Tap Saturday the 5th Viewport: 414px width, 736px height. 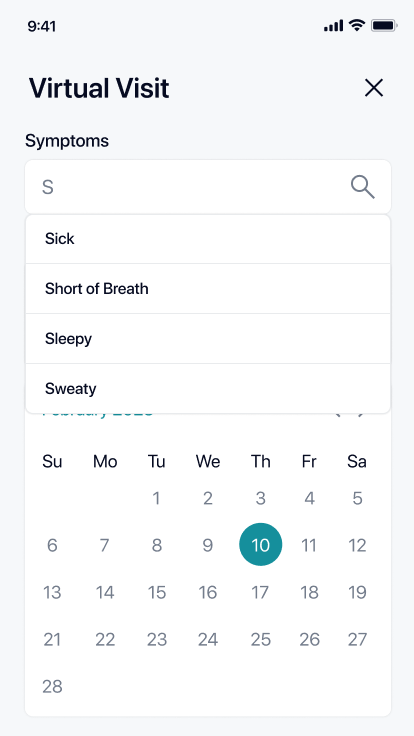[357, 498]
